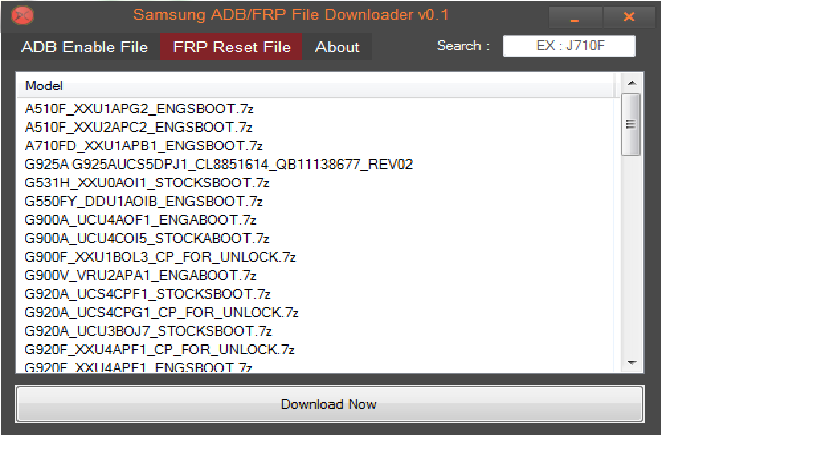Click the list scrollbar thumb
This screenshot has width=819, height=460.
[631, 124]
